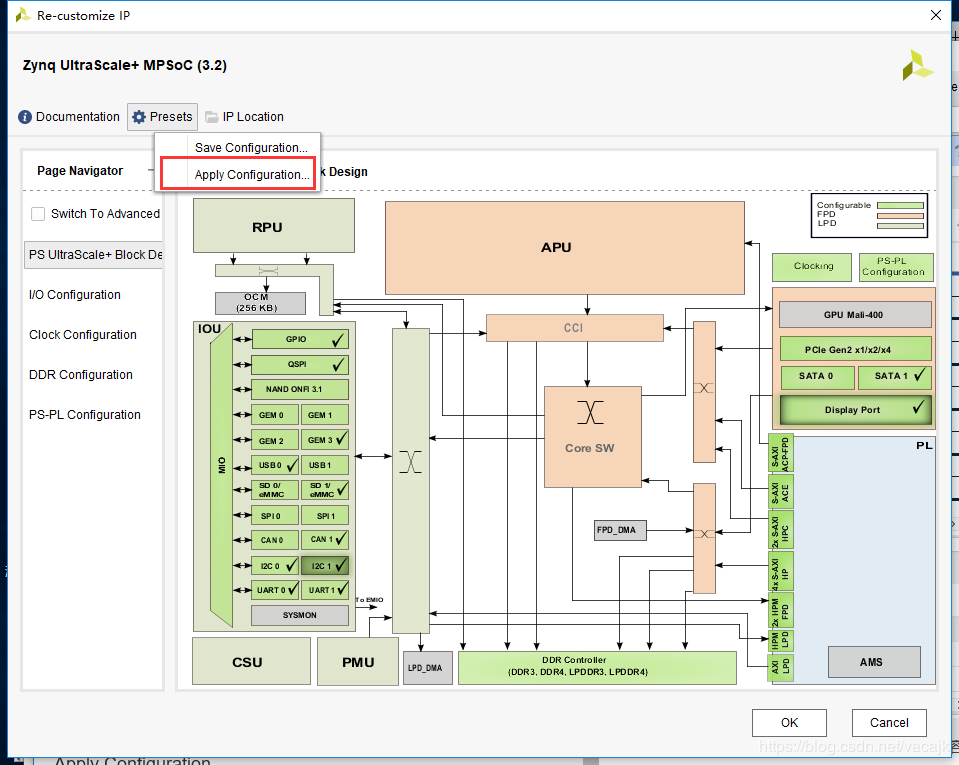Click the DDR Controller block
This screenshot has height=765, width=959.
tap(594, 666)
